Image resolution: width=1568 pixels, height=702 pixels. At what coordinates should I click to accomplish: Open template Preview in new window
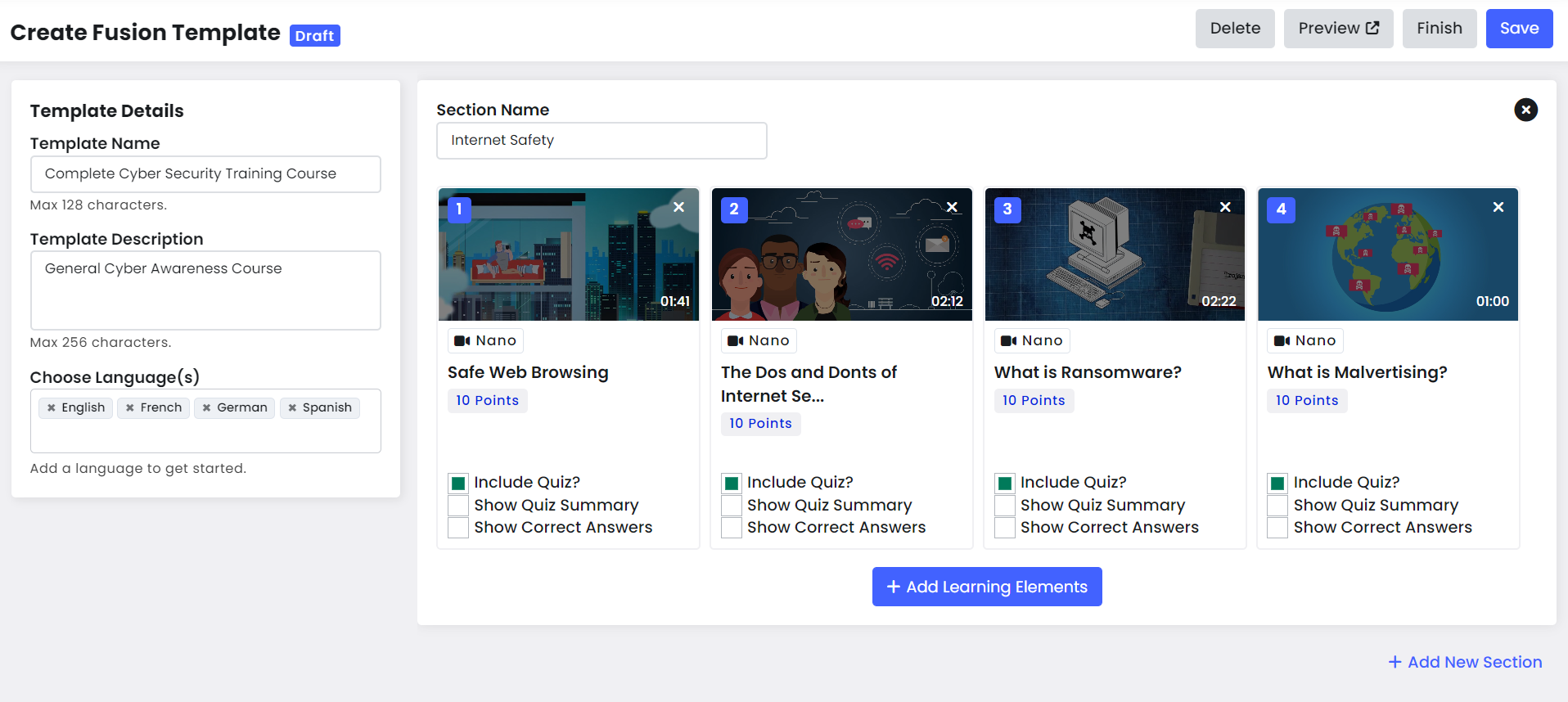1338,29
